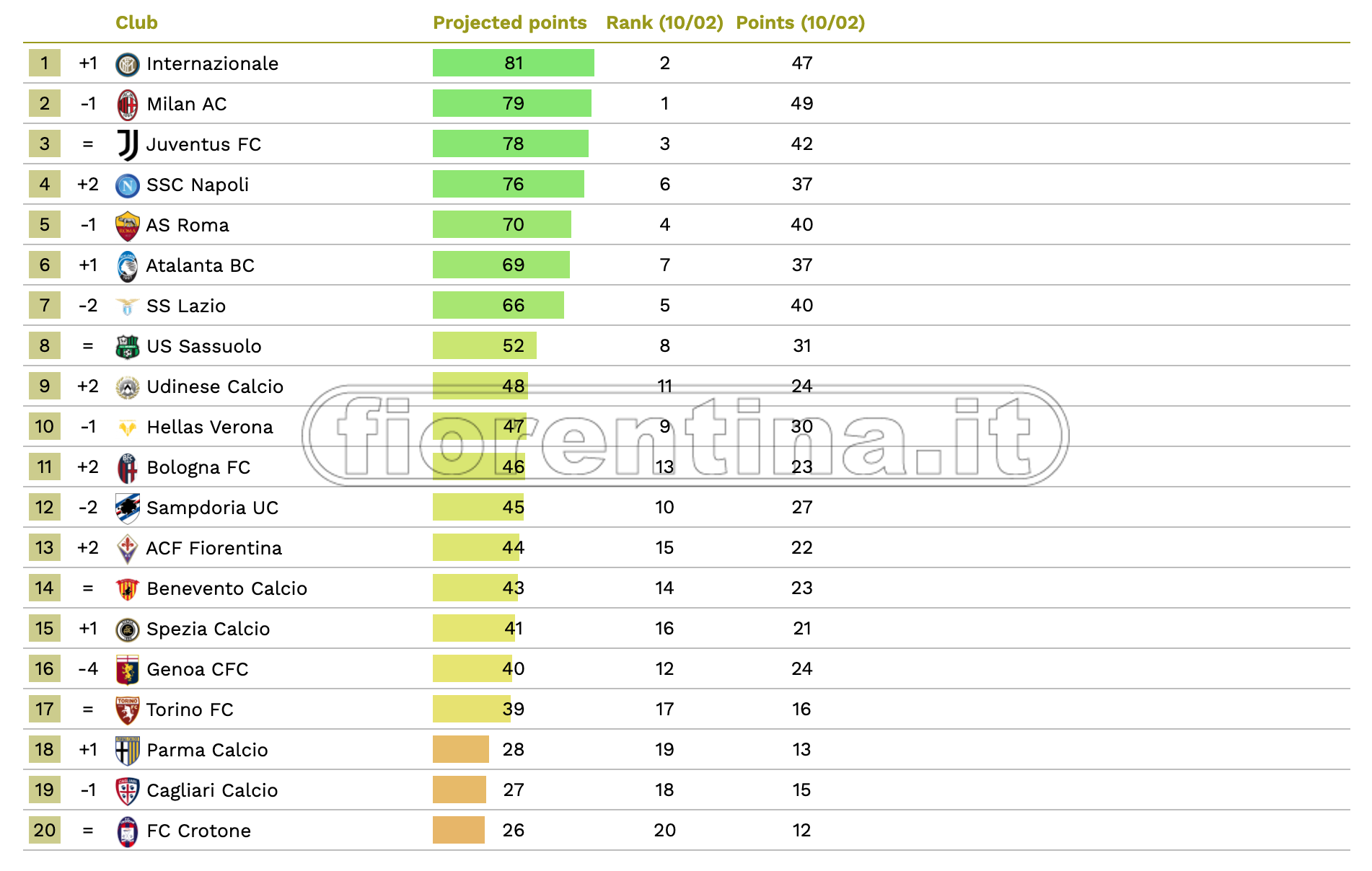
Task: Click the Milan AC club logo
Action: 128,105
